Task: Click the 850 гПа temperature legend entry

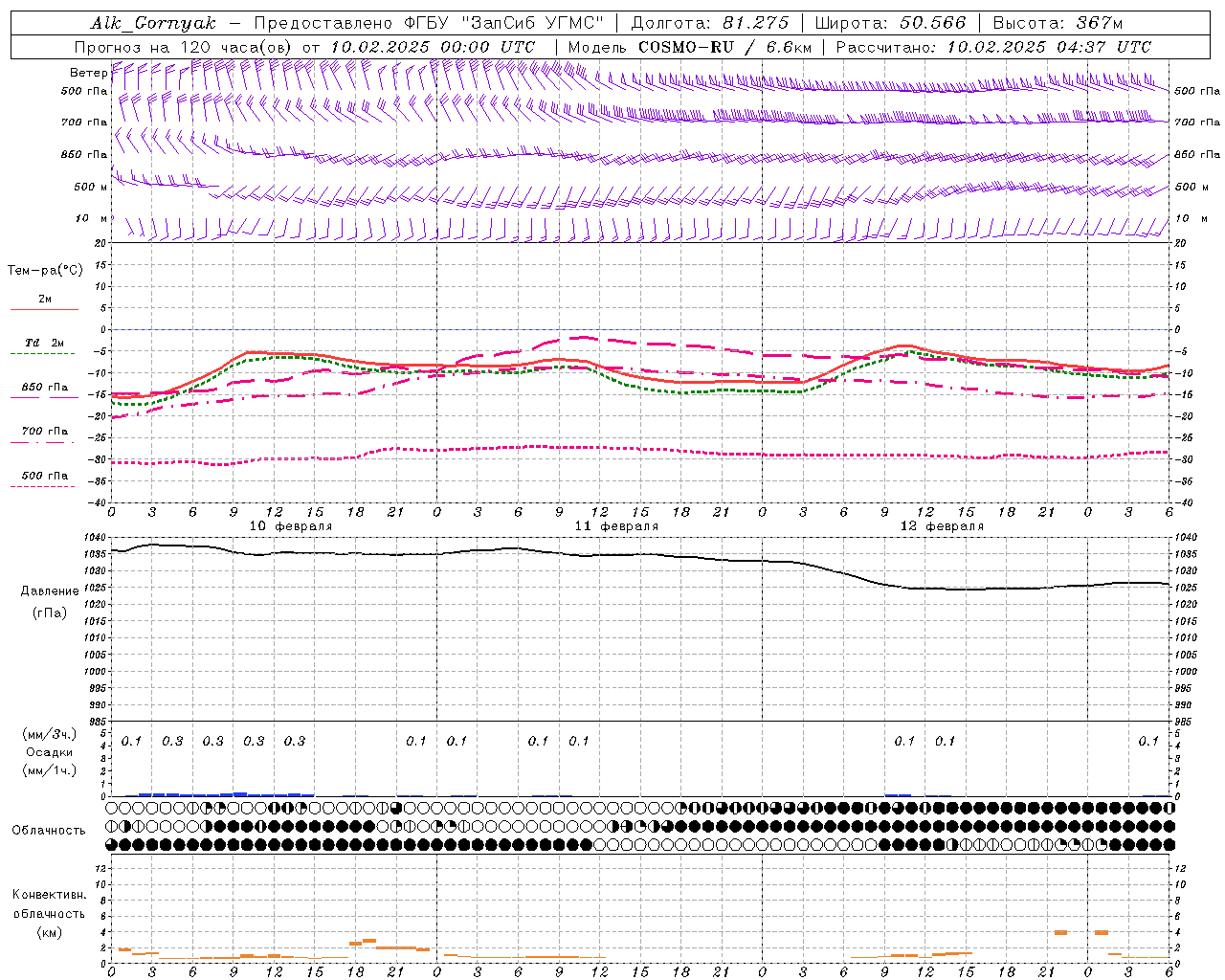Action: tap(45, 388)
